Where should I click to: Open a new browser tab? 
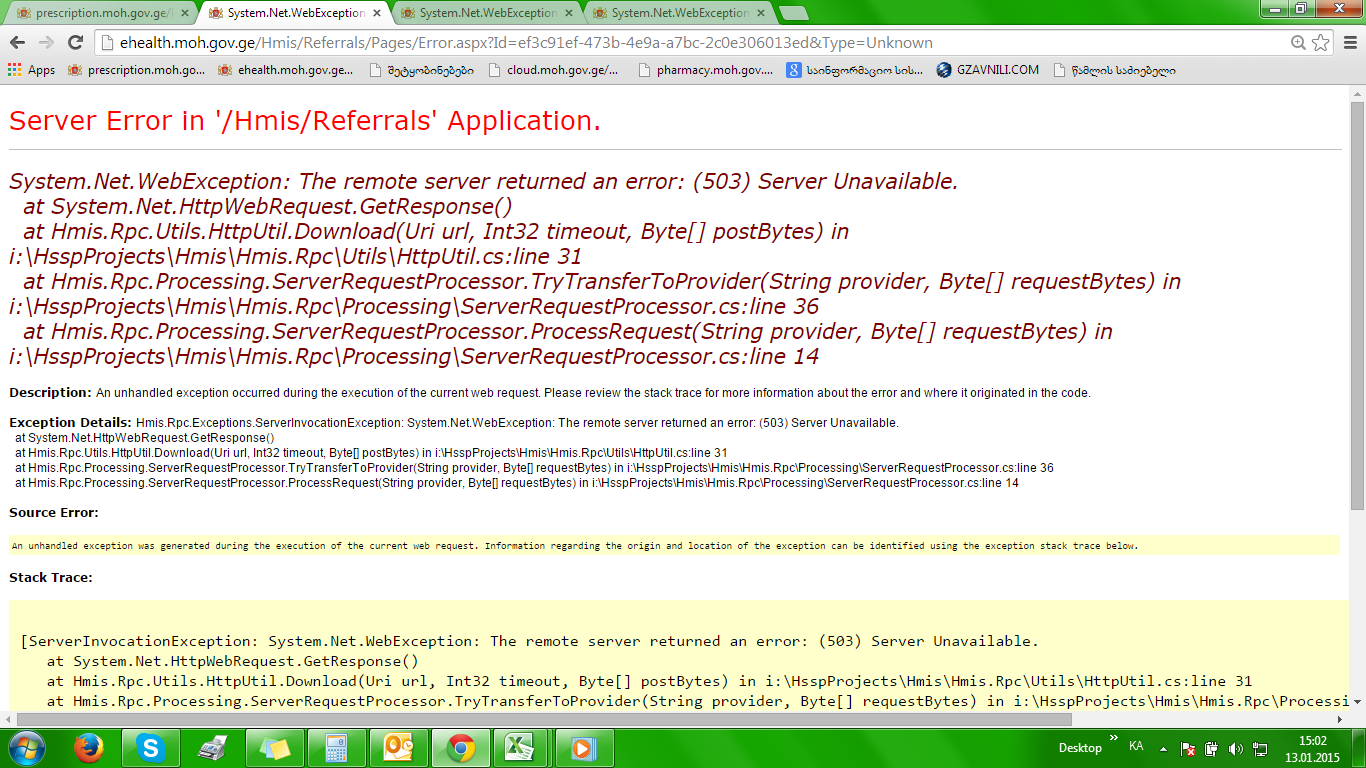[x=793, y=13]
